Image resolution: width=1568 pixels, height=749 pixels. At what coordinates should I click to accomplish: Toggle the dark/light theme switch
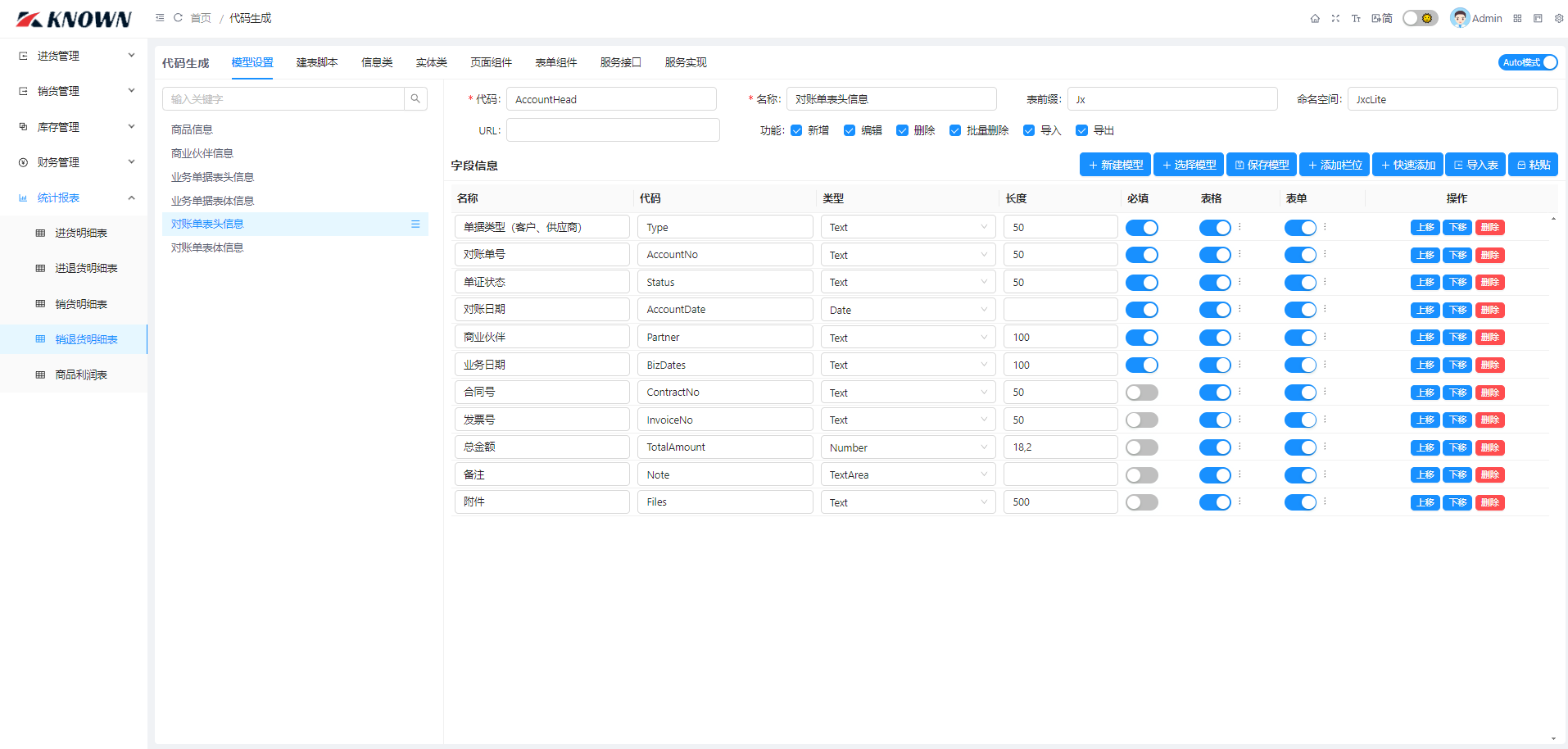(x=1420, y=18)
